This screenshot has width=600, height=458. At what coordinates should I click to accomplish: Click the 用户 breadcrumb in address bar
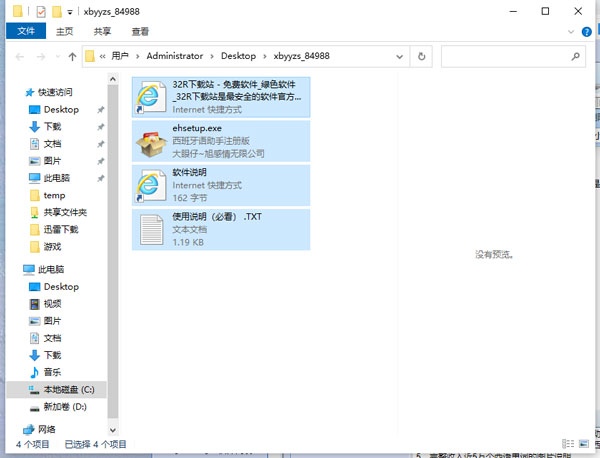[x=120, y=56]
